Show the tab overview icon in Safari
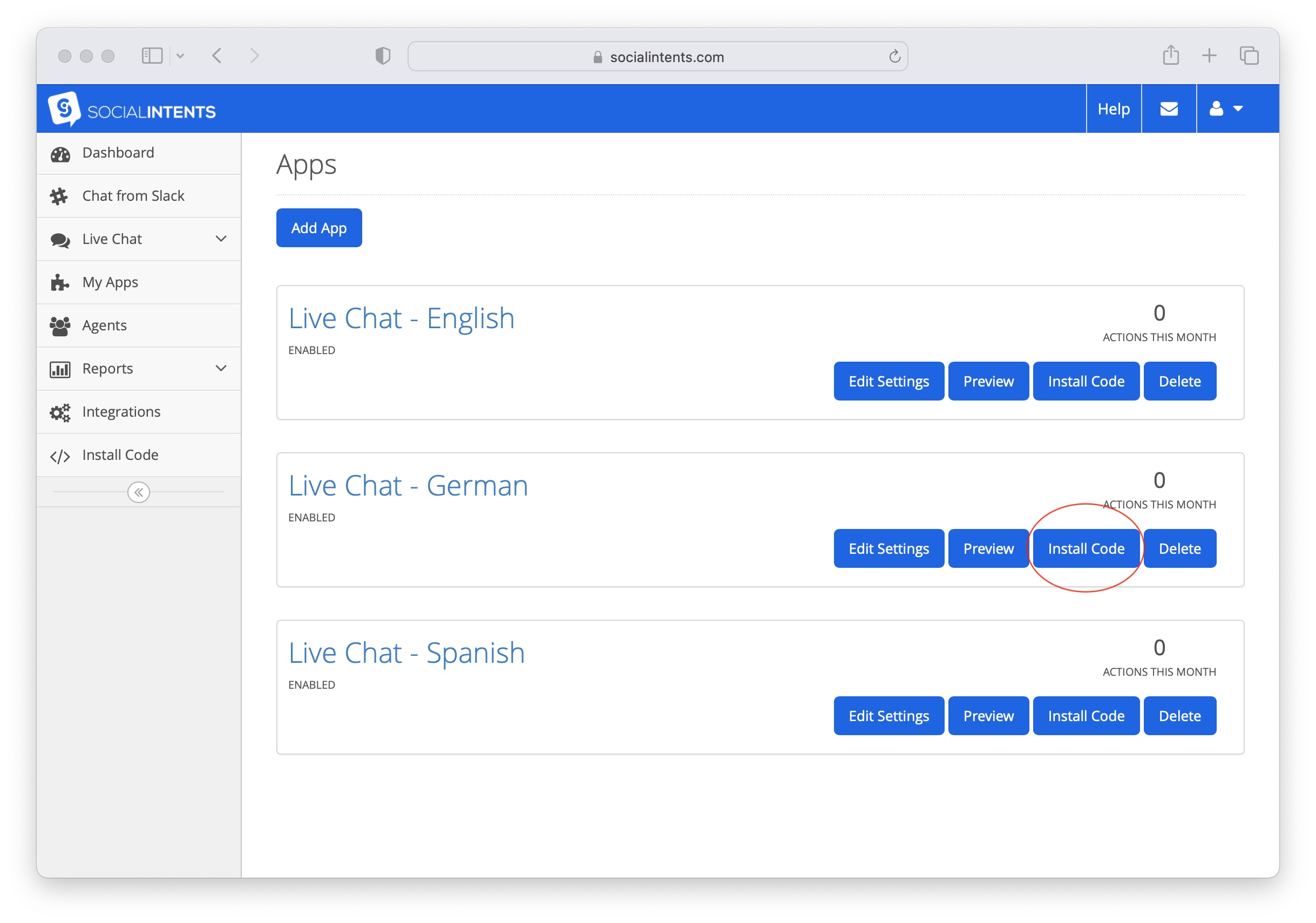The image size is (1316, 923). coord(1249,56)
